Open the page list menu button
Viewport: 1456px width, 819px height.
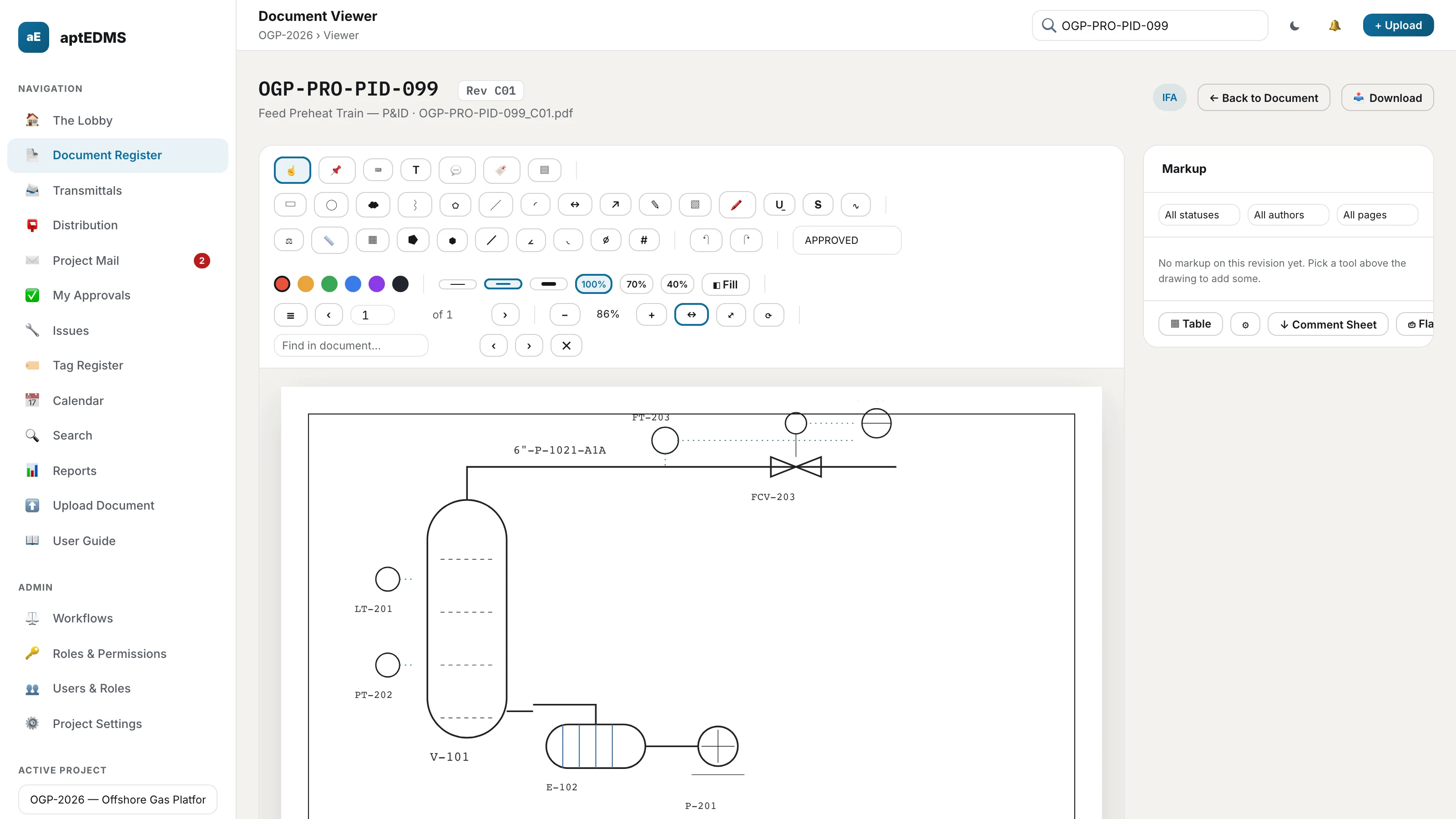291,315
